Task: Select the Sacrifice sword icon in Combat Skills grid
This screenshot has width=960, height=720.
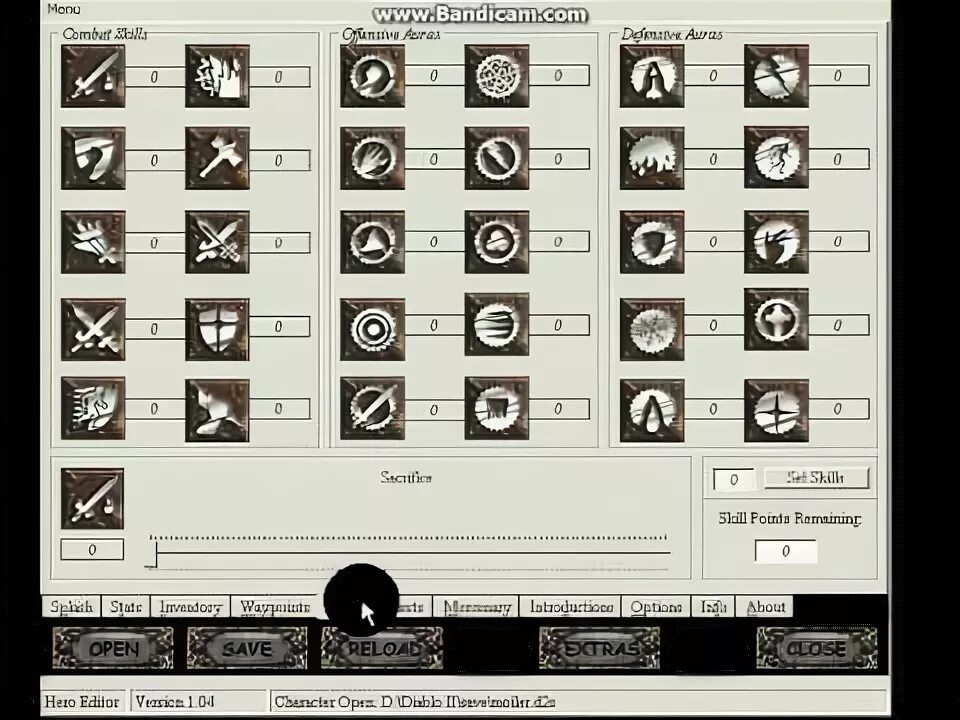Action: 93,76
